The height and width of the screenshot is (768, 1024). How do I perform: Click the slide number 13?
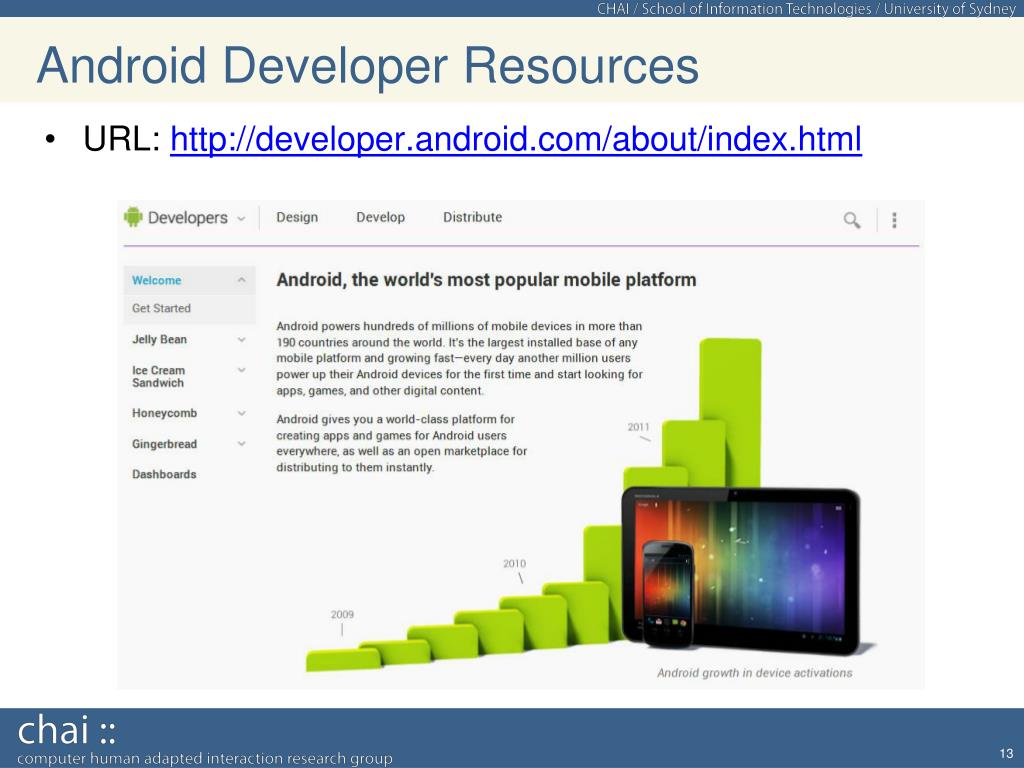1006,753
